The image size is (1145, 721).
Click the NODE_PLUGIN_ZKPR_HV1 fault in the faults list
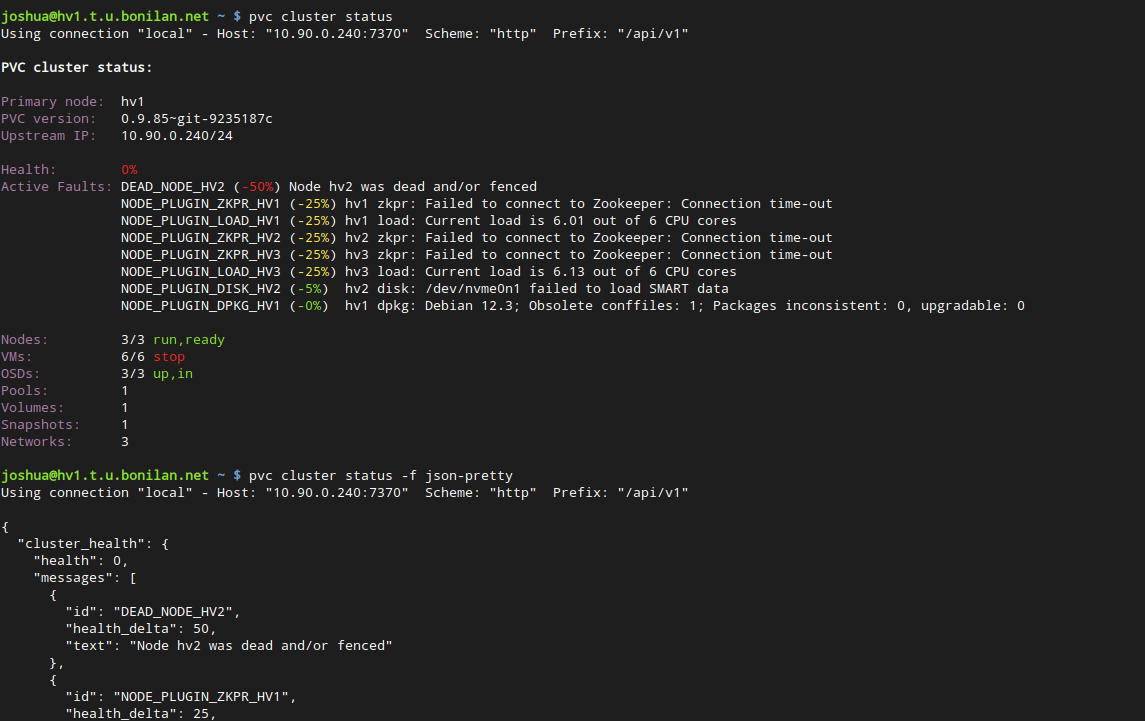tap(200, 204)
